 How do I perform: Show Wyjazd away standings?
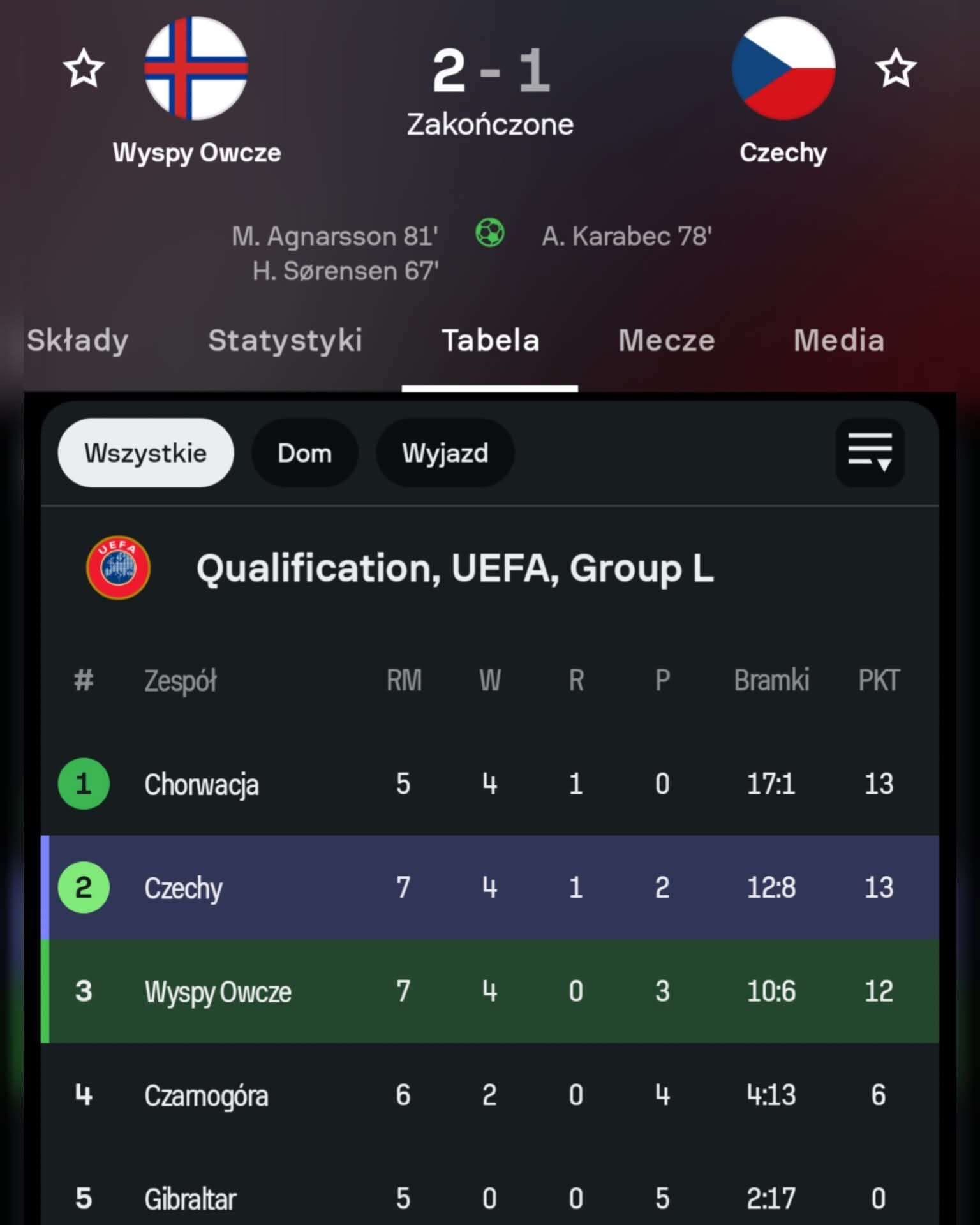(445, 453)
